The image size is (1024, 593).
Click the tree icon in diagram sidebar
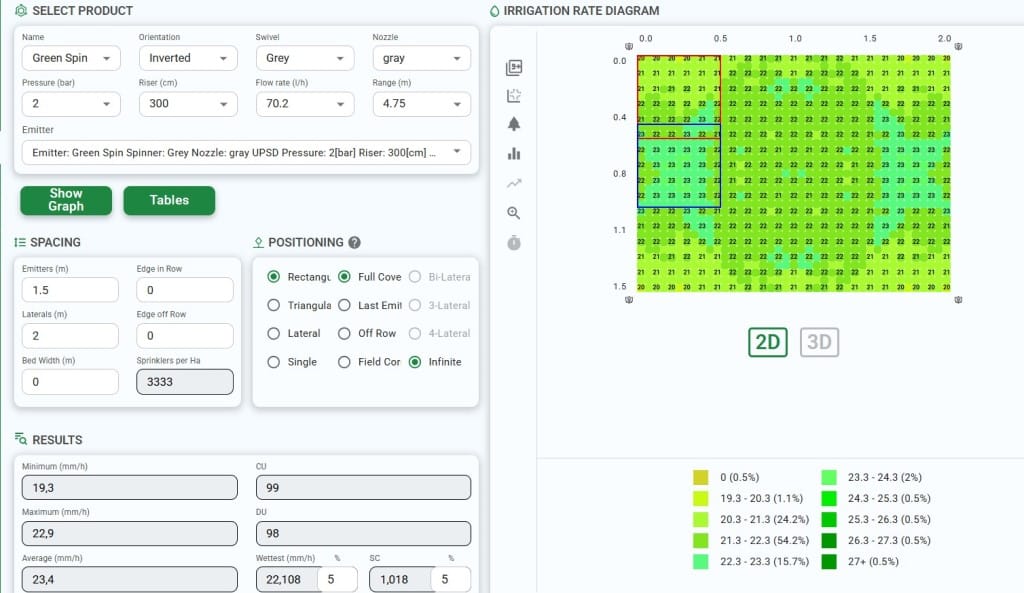[515, 124]
